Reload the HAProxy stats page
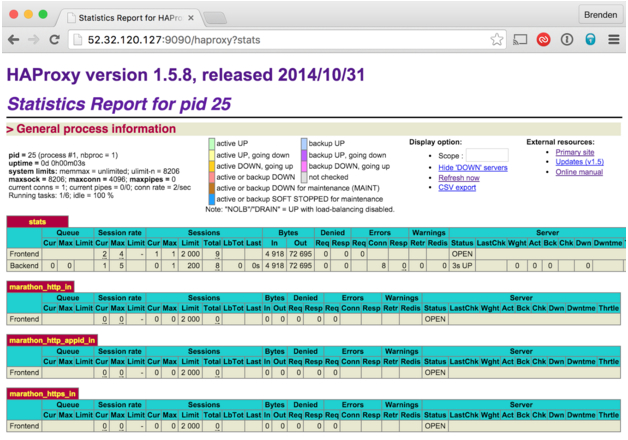The image size is (628, 440). pos(54,40)
